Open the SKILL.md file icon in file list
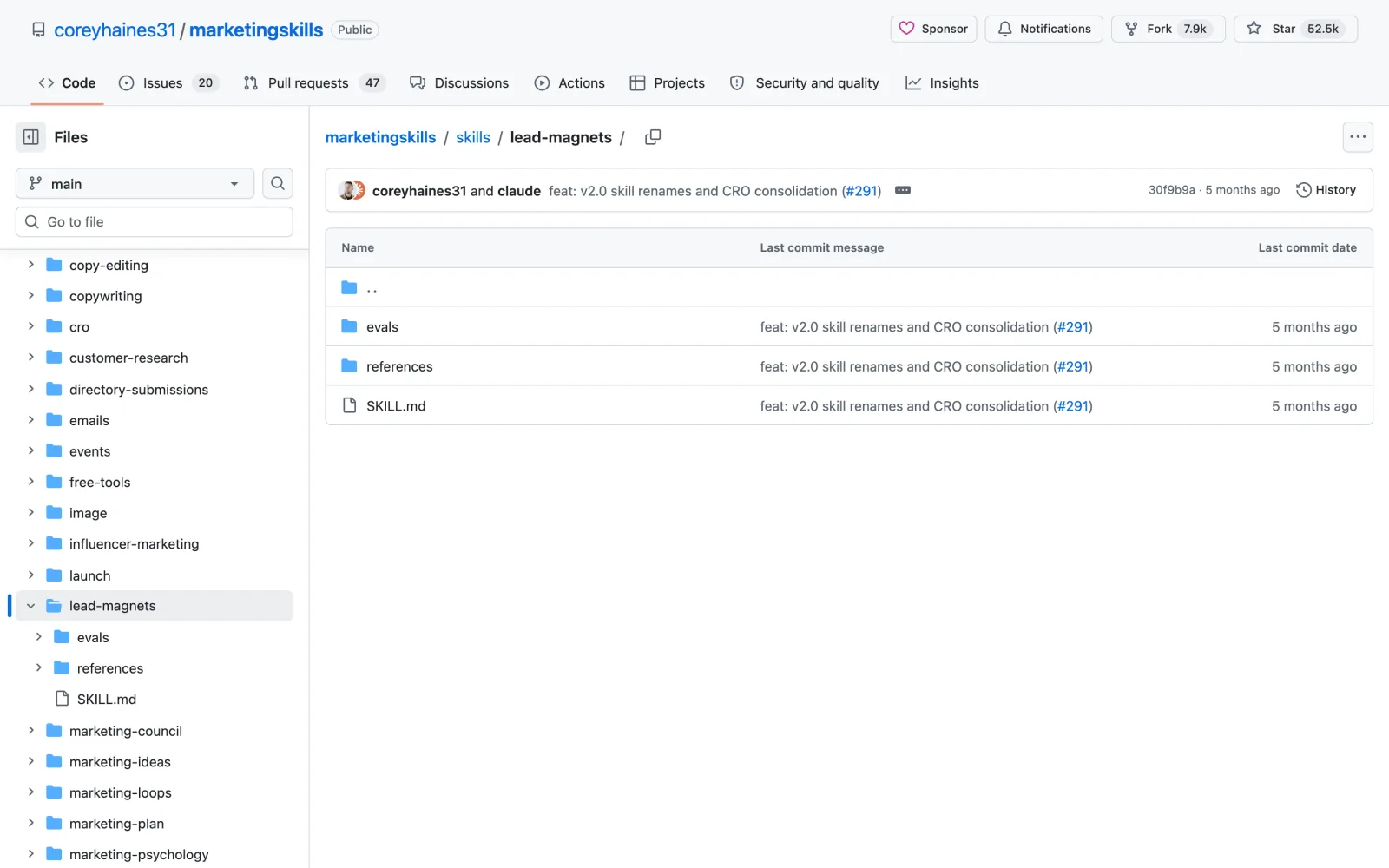Screen dimensions: 1389x868 (x=349, y=405)
